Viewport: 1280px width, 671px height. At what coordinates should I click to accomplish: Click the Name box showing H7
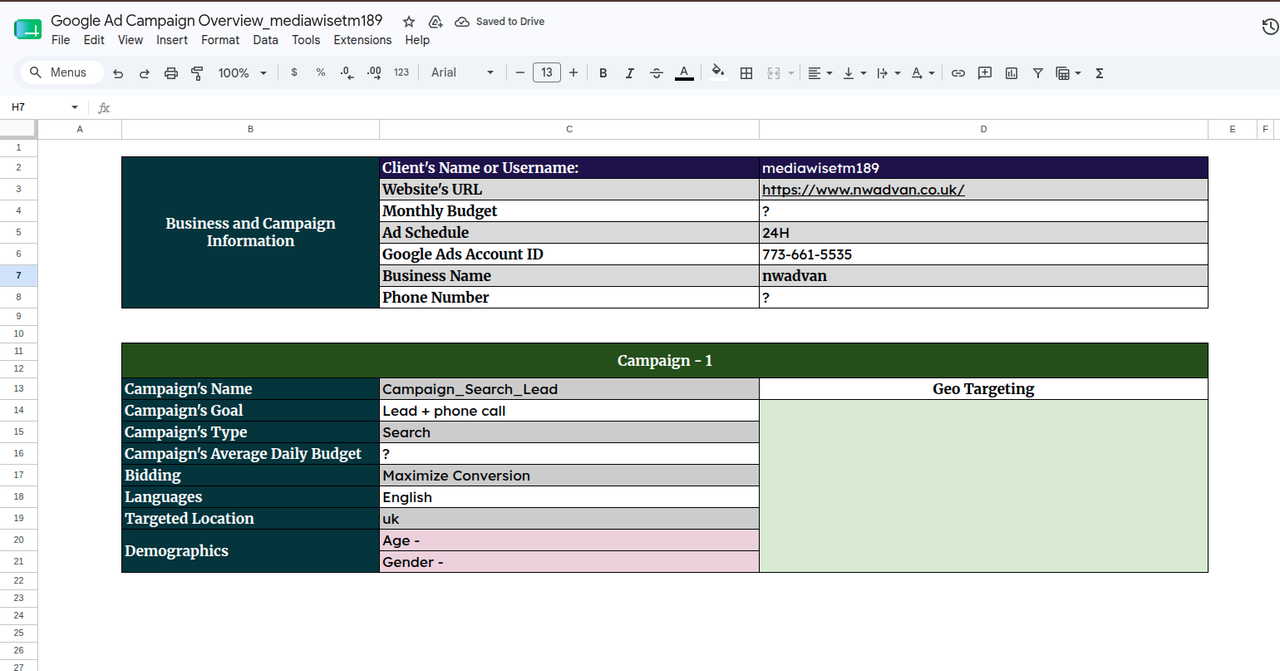click(x=45, y=107)
